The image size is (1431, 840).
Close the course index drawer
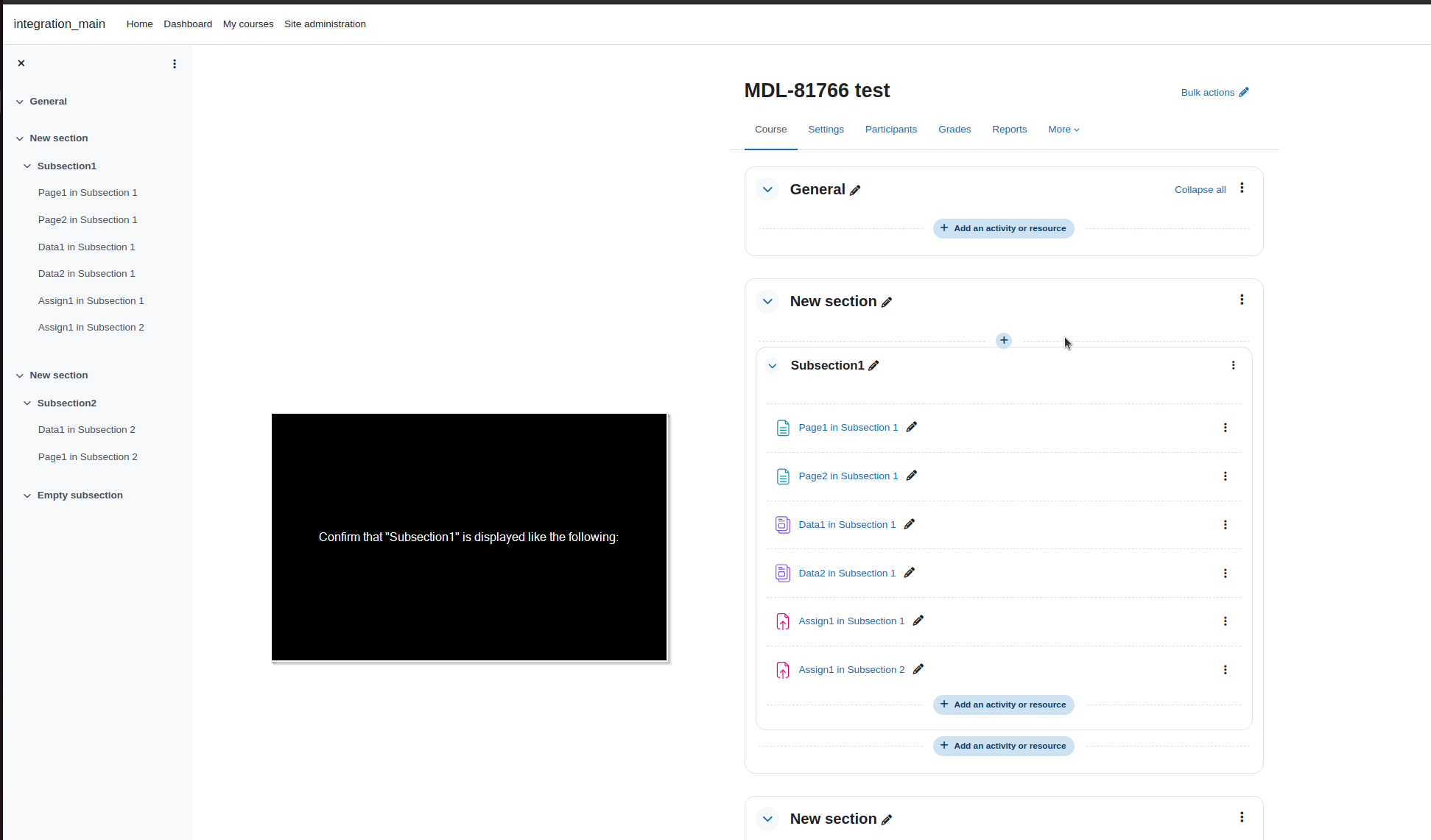coord(21,63)
